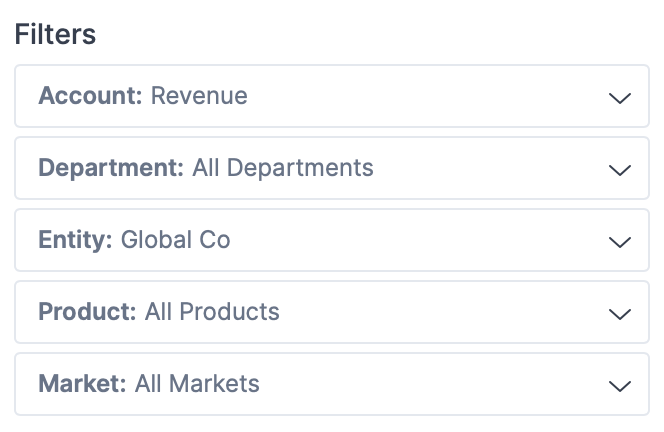Click the chevron next to All Products
This screenshot has width=664, height=432.
[x=620, y=314]
